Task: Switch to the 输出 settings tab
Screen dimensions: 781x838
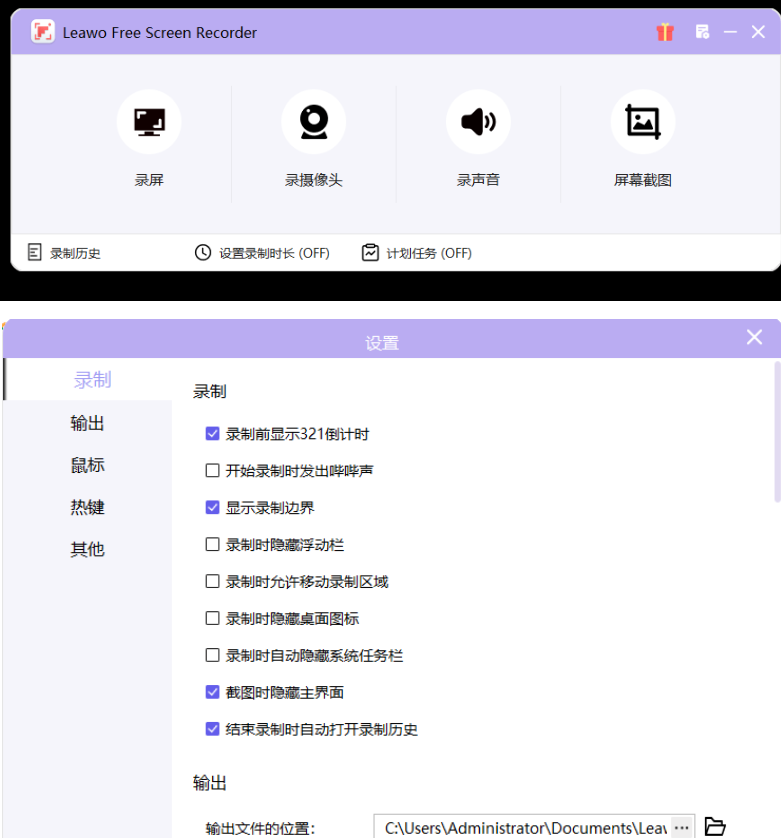Action: click(87, 423)
